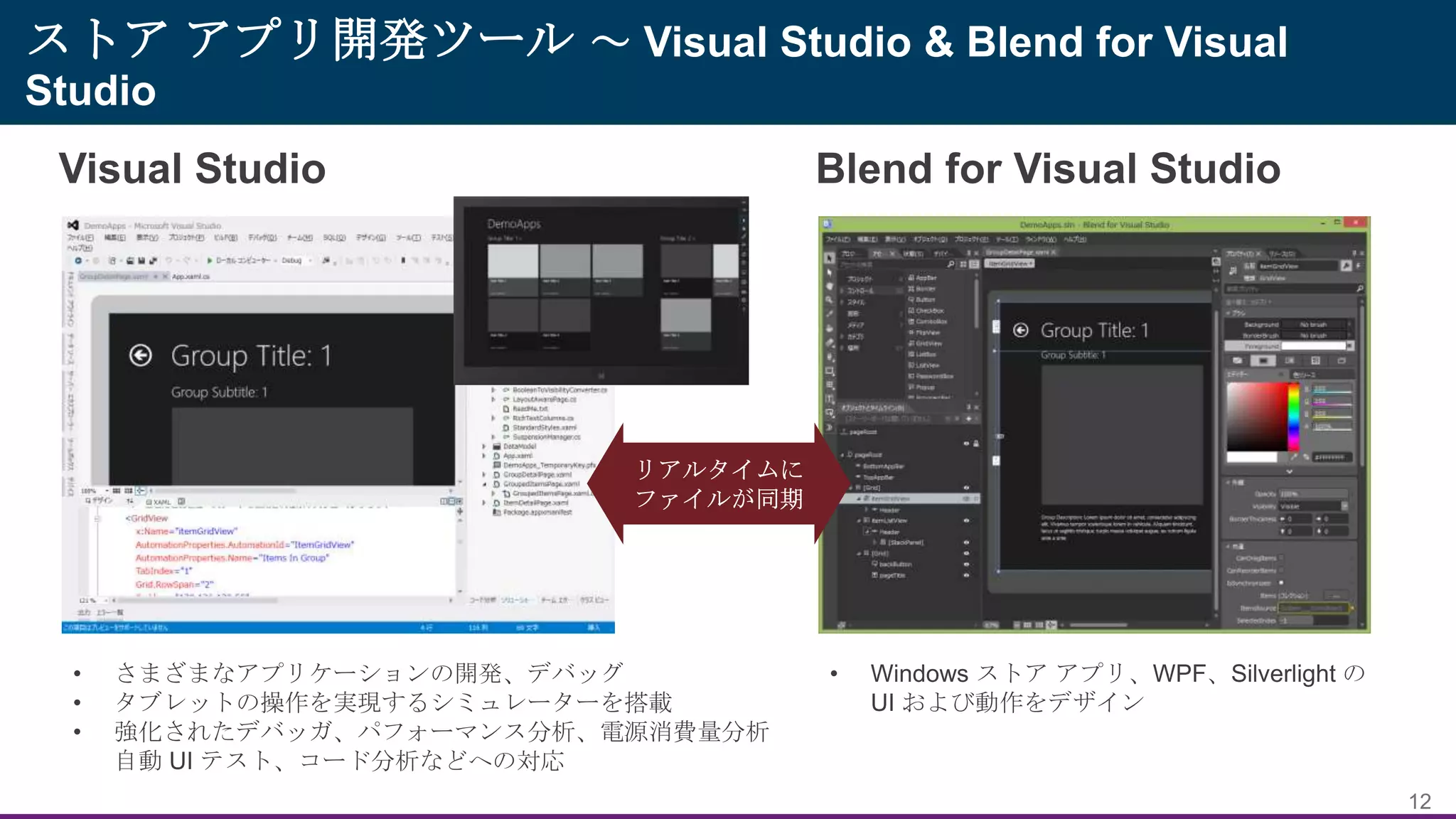The image size is (1456, 819).
Task: Select the CheckBox asset in Blend list
Action: (926, 311)
